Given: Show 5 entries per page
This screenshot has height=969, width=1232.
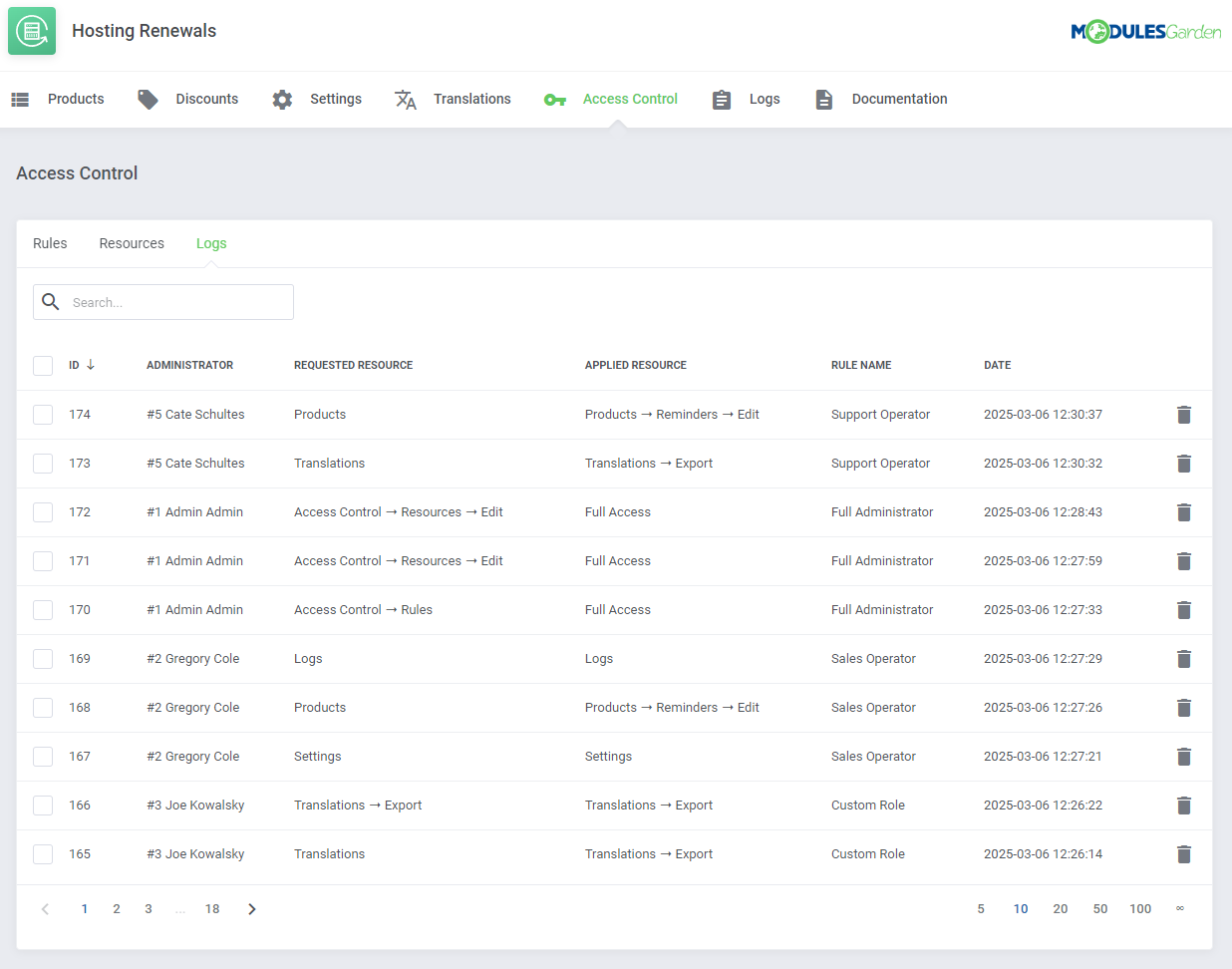Looking at the screenshot, I should pos(981,909).
